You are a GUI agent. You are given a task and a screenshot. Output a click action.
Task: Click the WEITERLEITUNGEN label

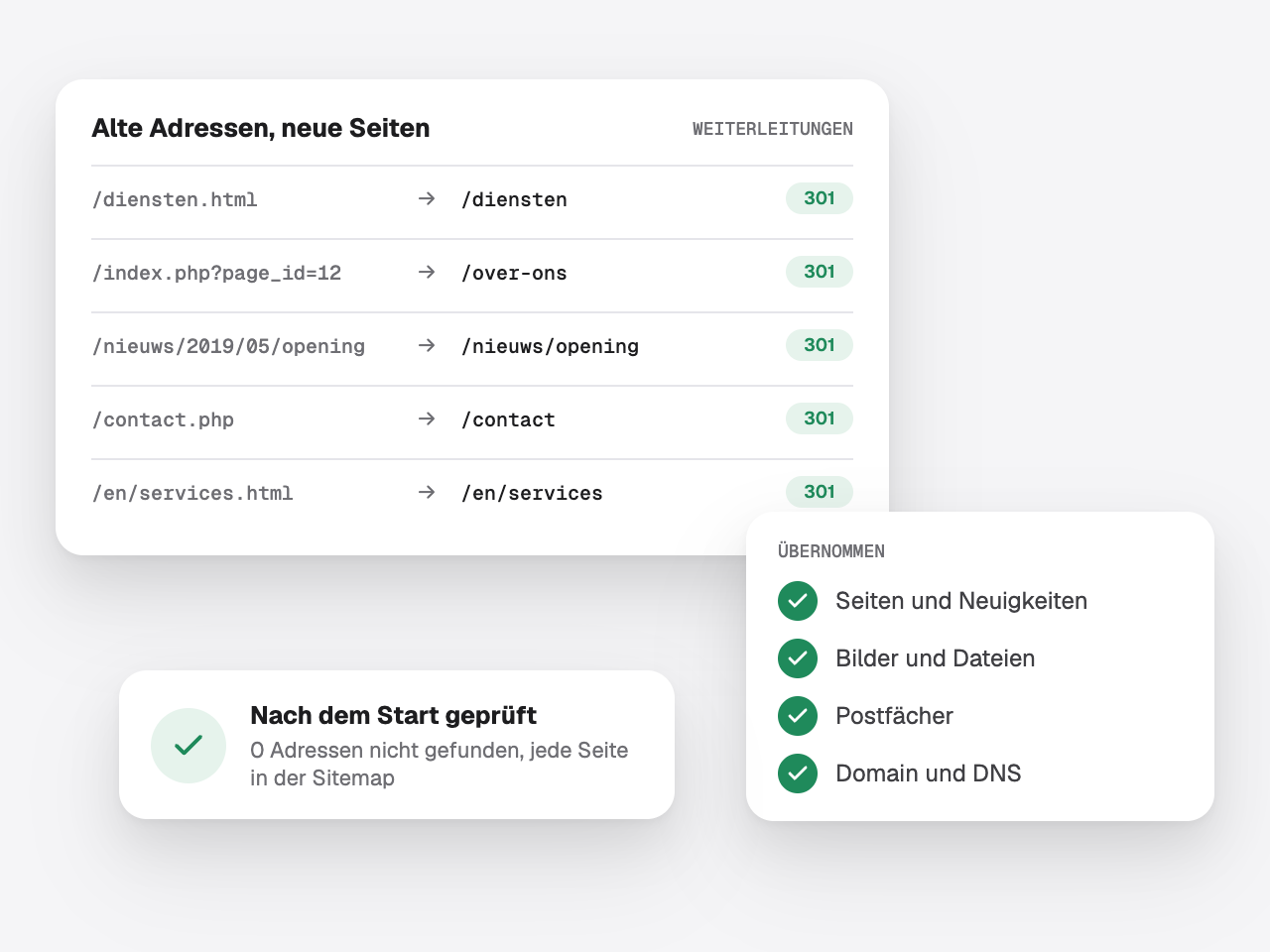773,129
